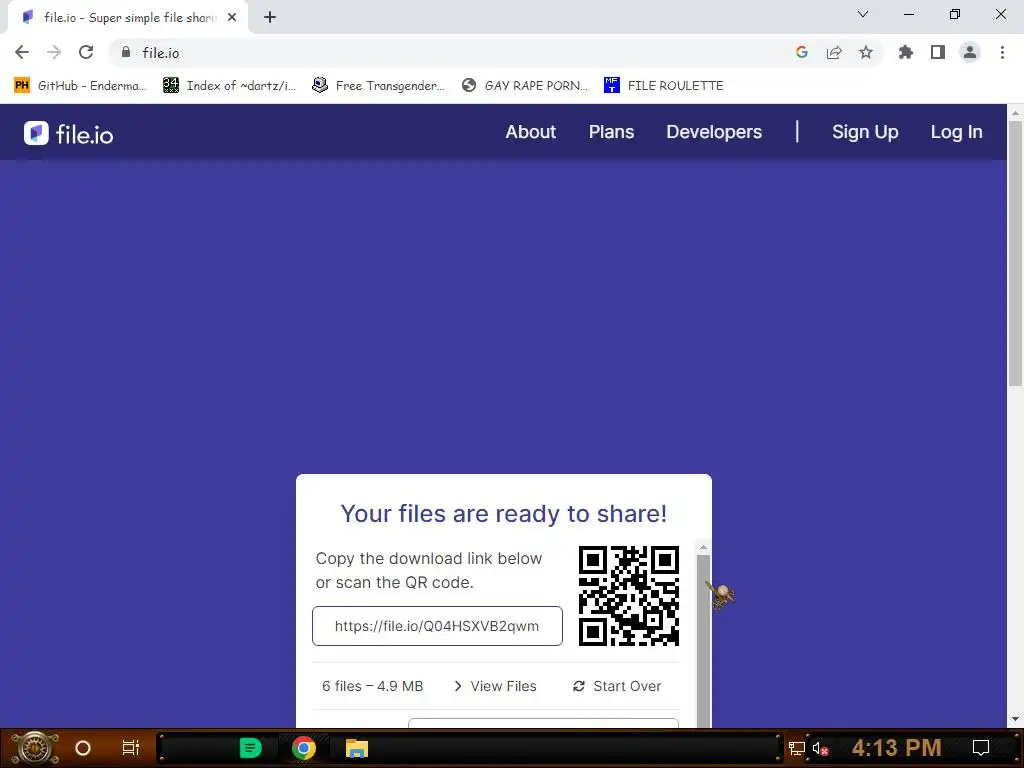The height and width of the screenshot is (768, 1024).
Task: Click the Google icon in the address bar
Action: coord(802,52)
